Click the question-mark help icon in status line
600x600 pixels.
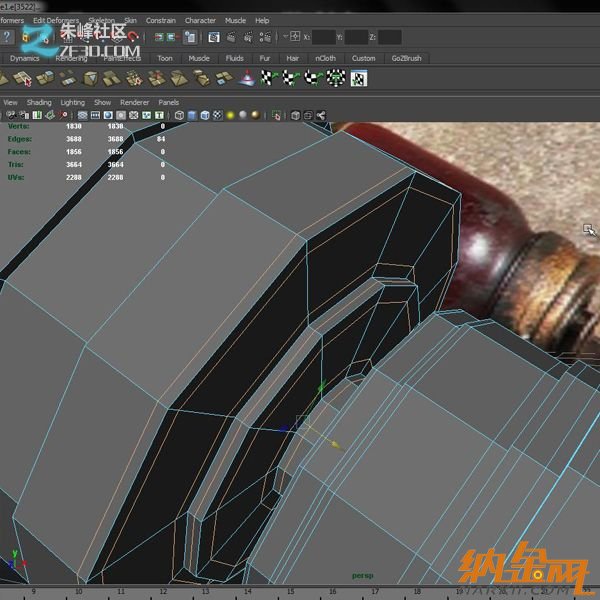[7, 37]
